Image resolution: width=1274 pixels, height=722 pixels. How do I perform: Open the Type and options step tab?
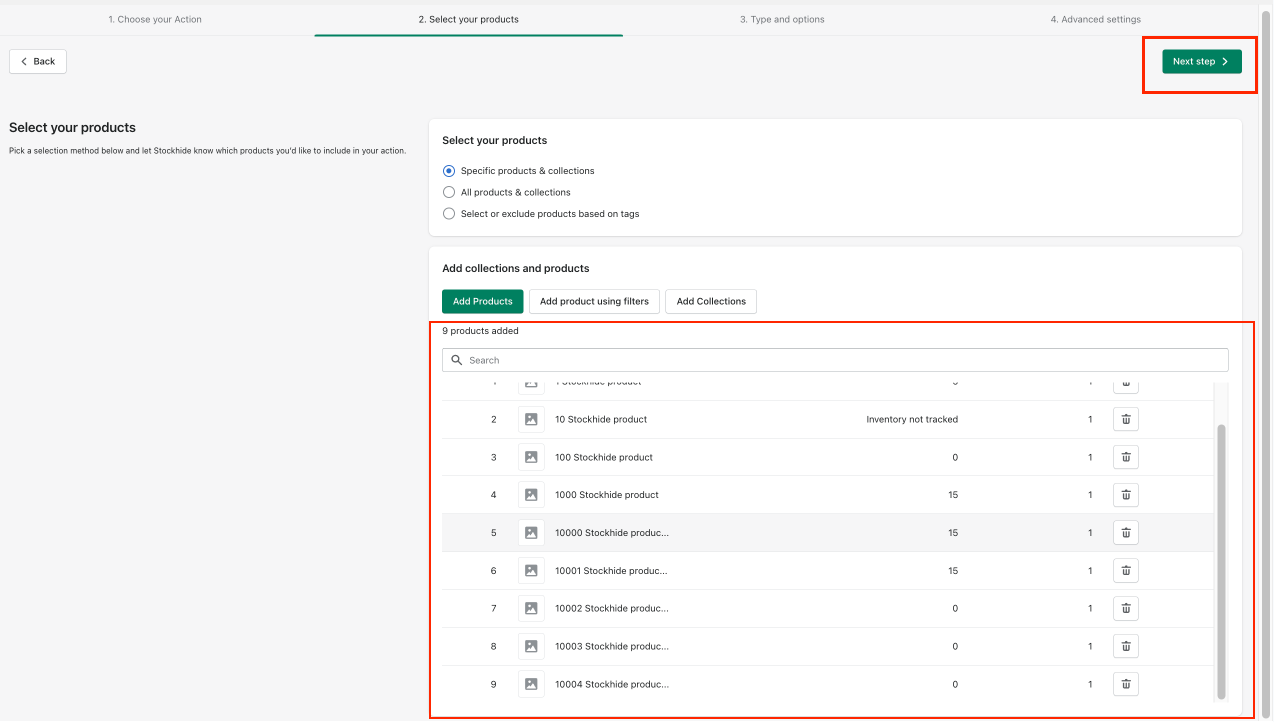[782, 19]
